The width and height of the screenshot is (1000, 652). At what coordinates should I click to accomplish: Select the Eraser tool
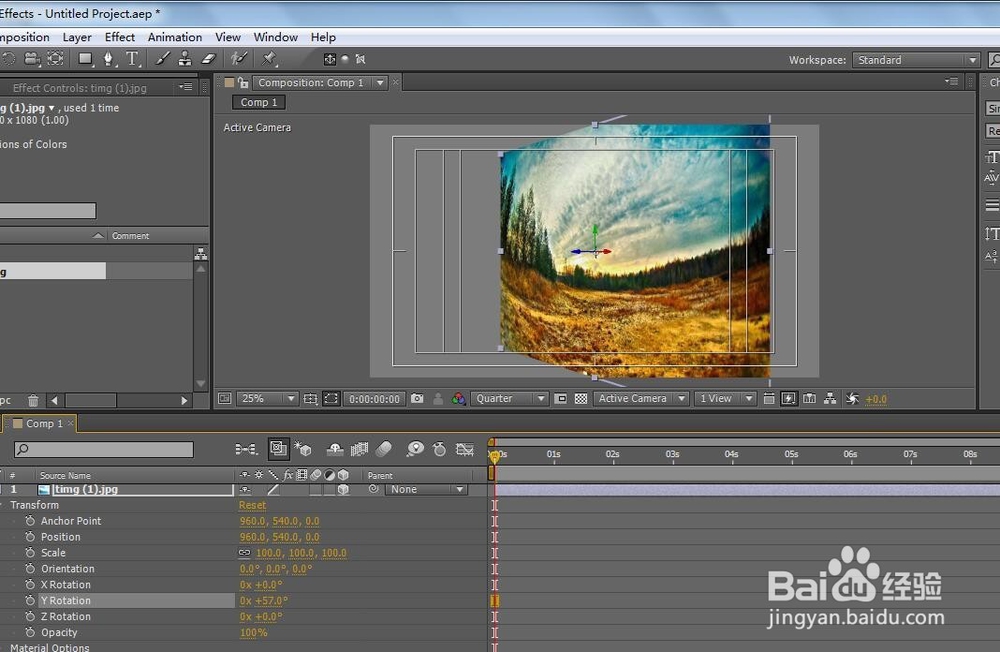coord(209,59)
